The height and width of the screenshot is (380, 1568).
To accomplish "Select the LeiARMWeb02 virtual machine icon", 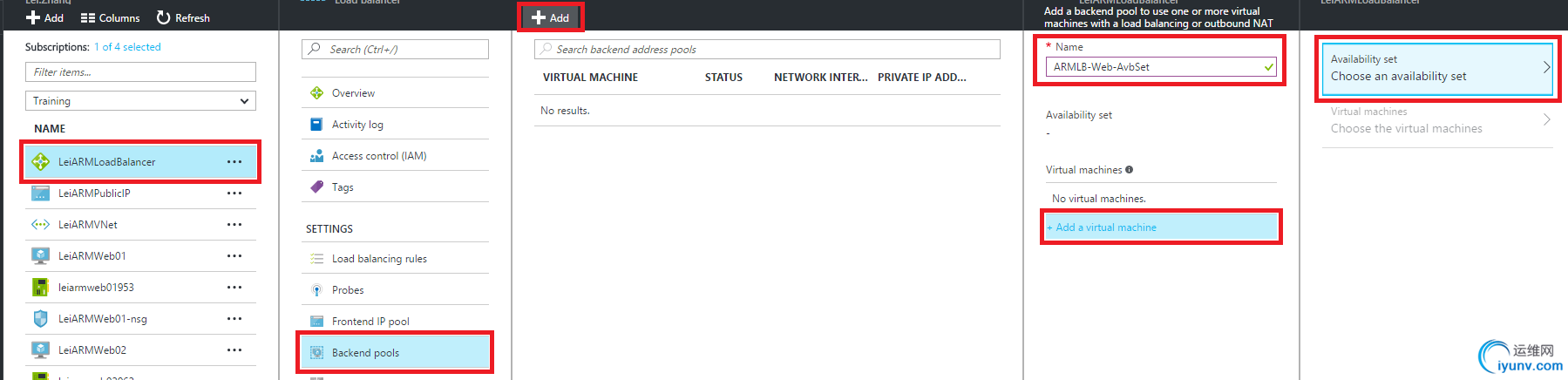I will (40, 350).
